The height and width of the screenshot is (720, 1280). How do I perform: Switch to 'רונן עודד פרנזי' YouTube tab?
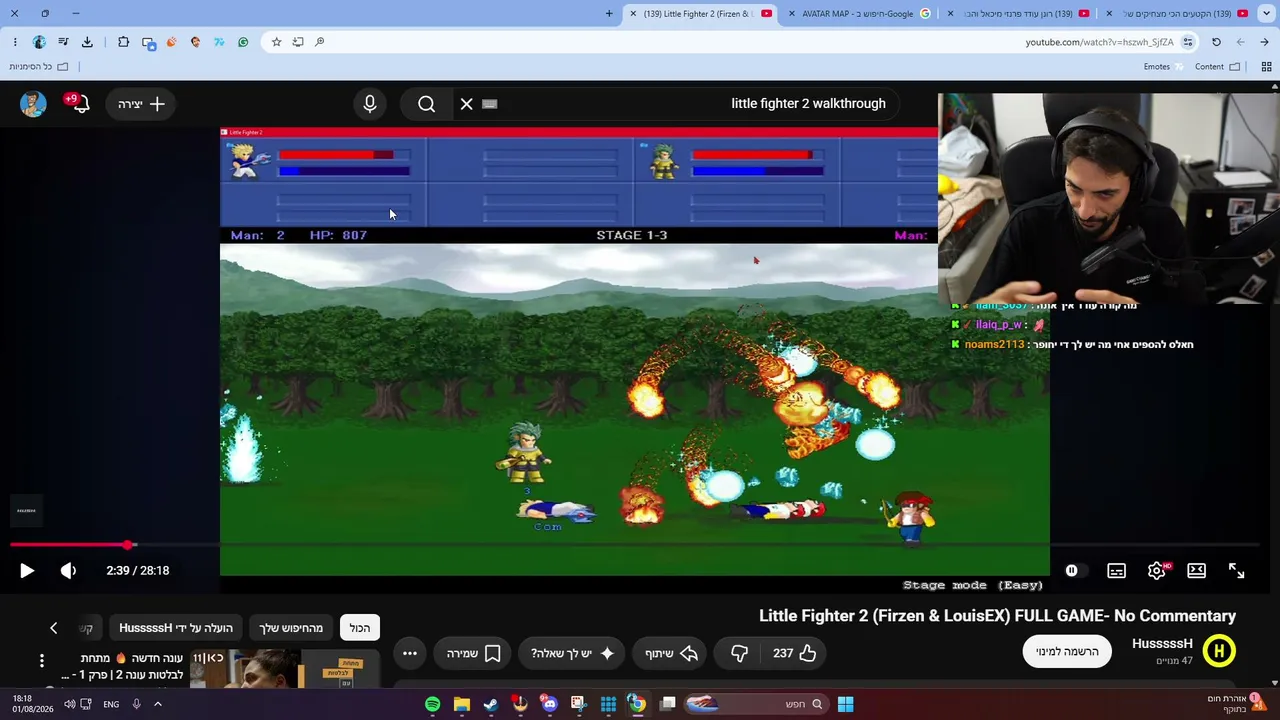[1019, 14]
